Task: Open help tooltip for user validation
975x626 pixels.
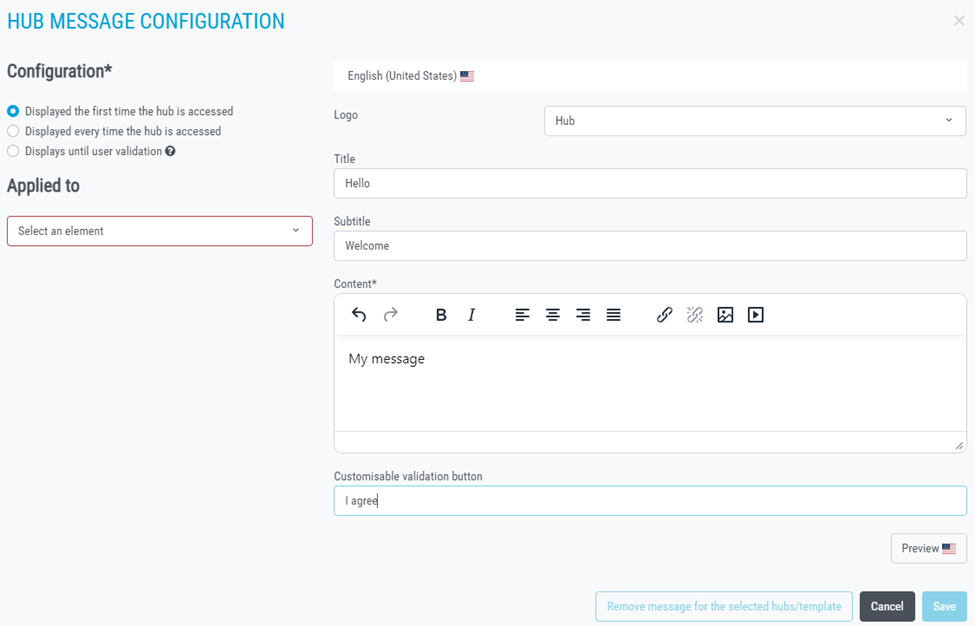Action: 170,151
